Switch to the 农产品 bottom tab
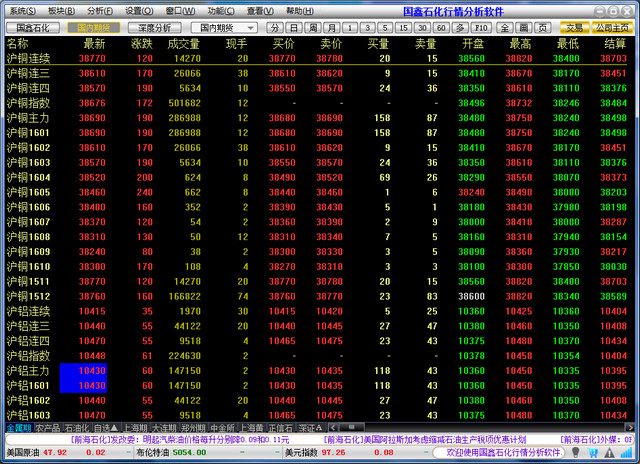This screenshot has width=640, height=464. (x=47, y=427)
